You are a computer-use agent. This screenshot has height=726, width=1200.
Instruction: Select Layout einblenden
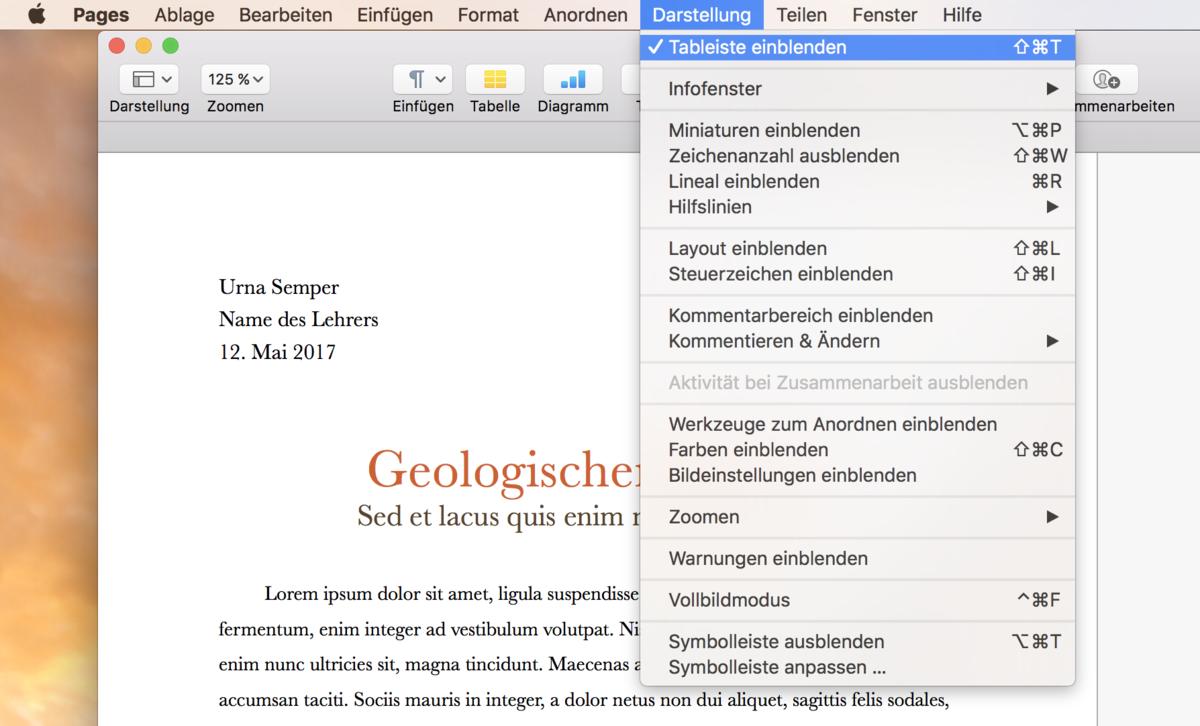[857, 248]
